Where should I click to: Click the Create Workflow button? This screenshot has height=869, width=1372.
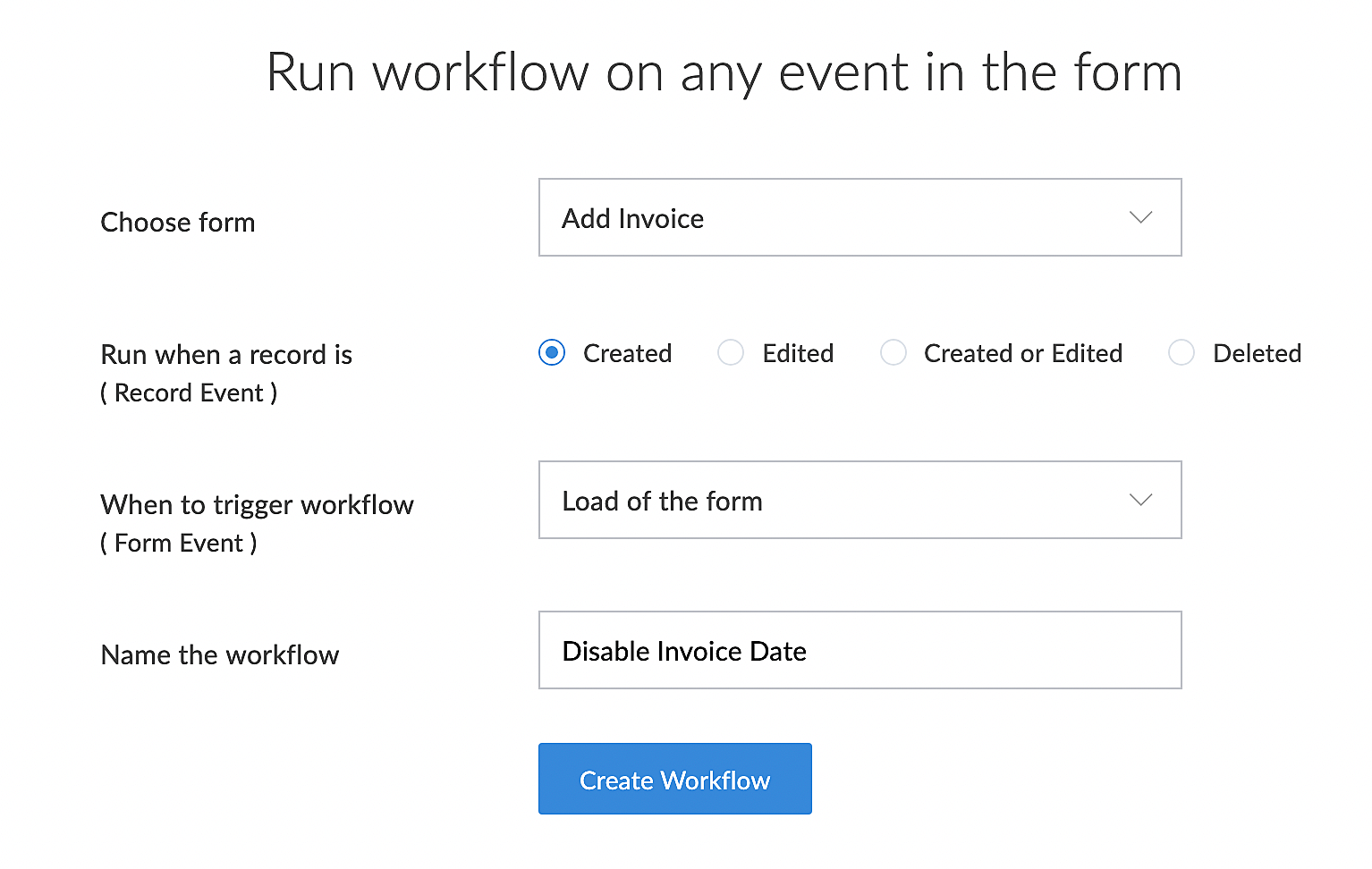[x=674, y=779]
